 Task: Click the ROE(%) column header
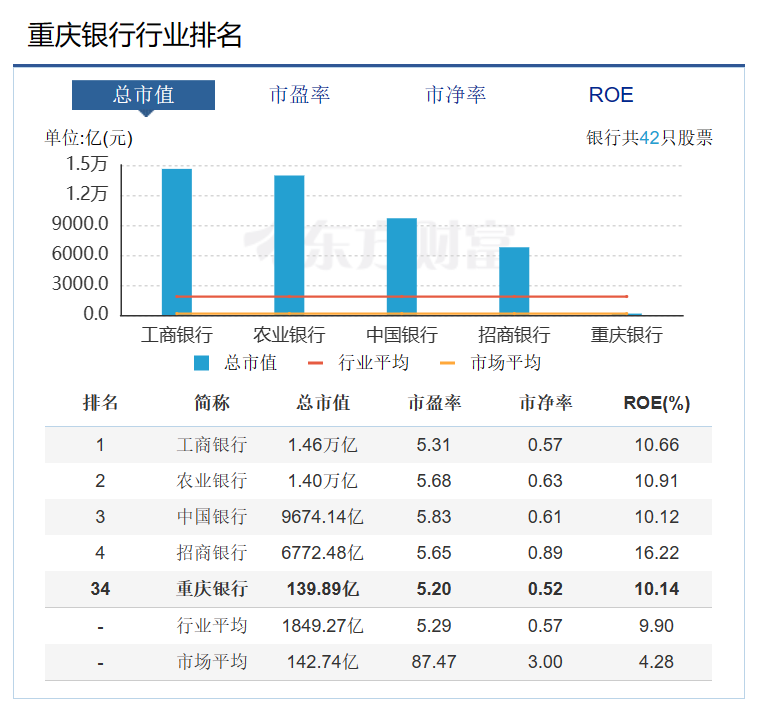click(x=657, y=403)
